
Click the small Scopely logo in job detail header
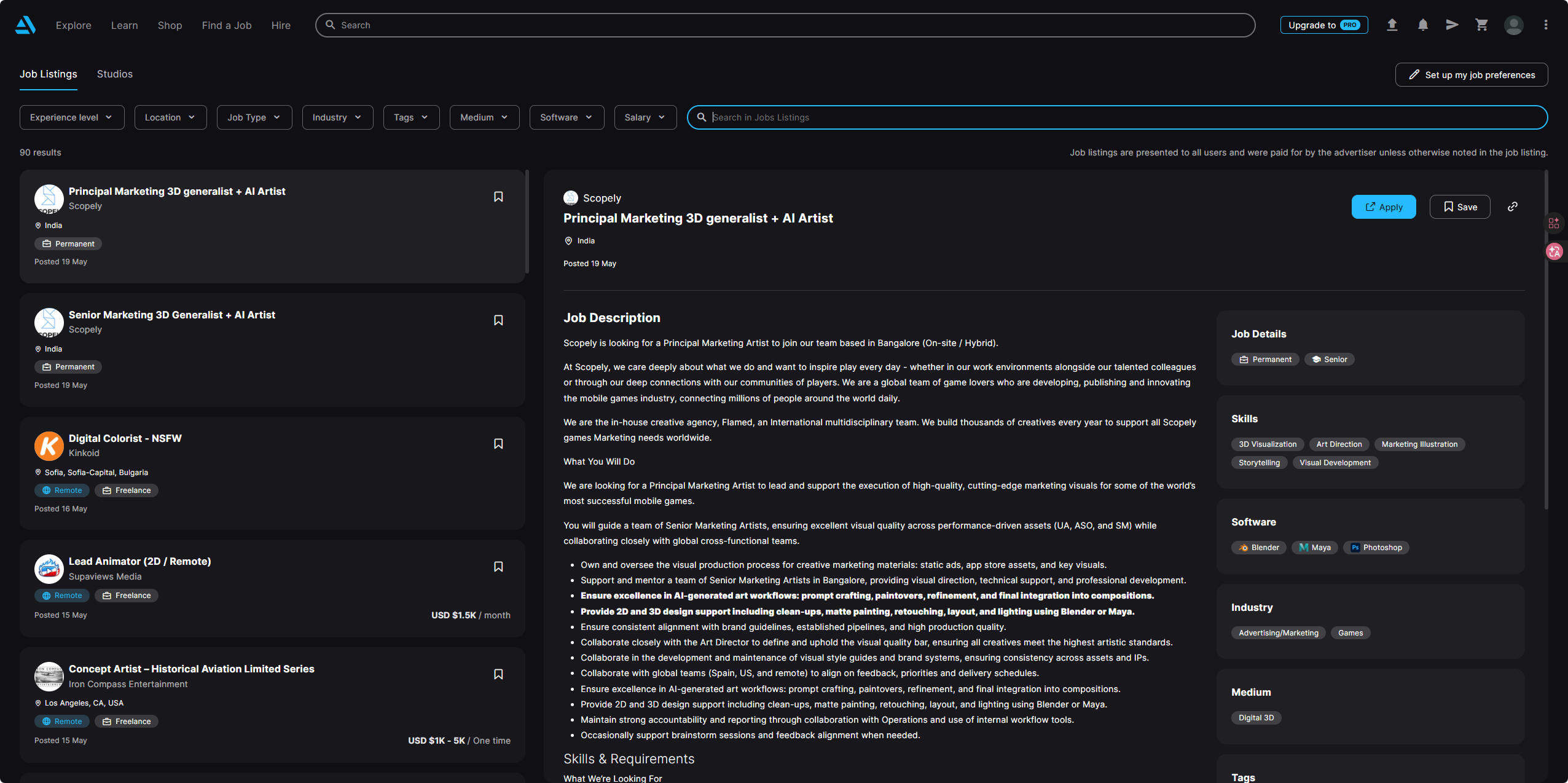pyautogui.click(x=571, y=198)
